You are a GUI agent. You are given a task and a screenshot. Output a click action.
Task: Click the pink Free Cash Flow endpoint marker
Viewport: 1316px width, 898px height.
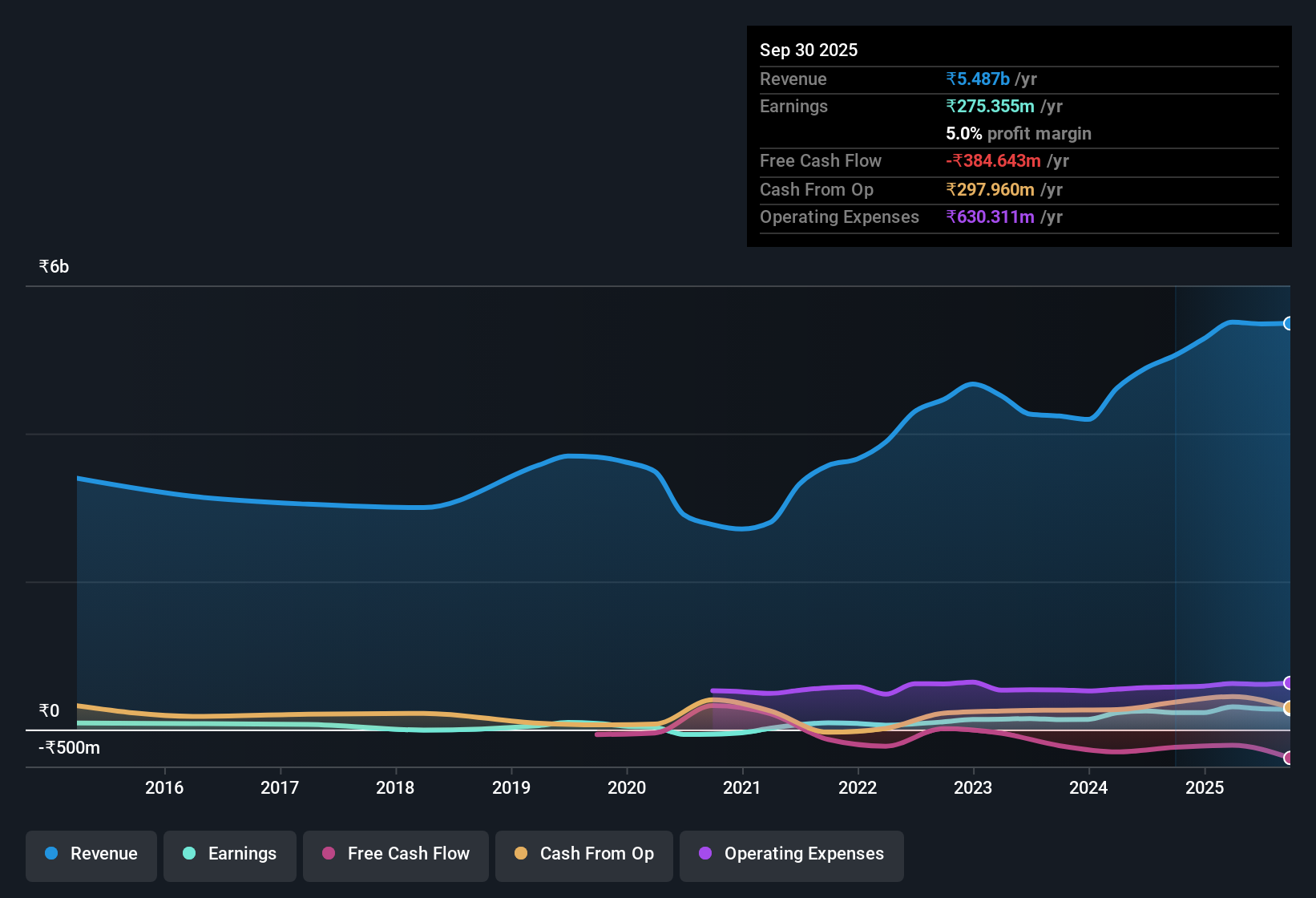coord(1289,758)
